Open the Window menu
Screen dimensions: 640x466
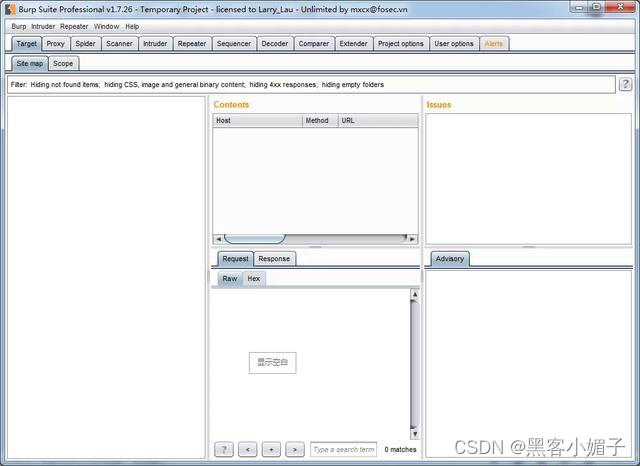106,27
